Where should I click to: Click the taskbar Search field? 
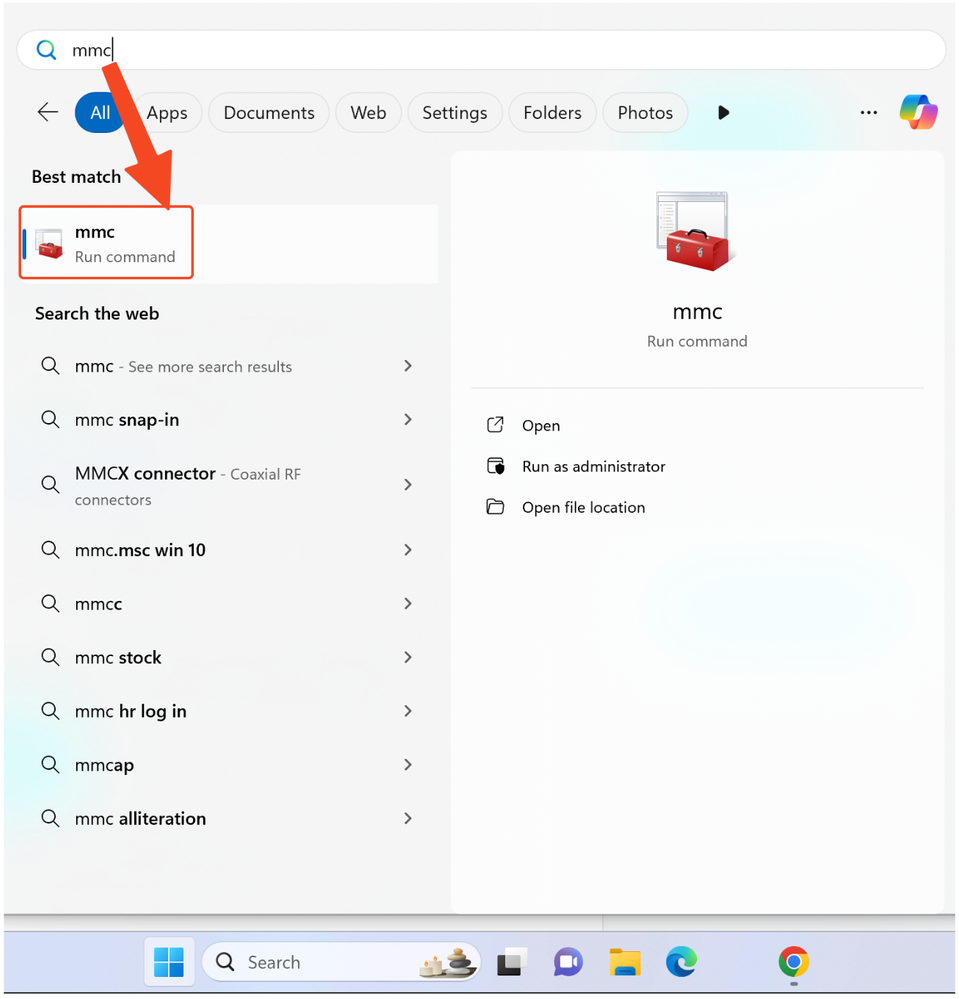tap(341, 962)
